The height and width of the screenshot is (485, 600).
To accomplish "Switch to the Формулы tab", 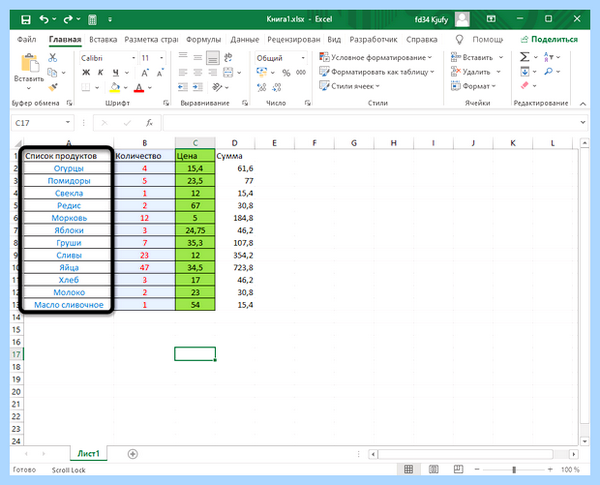I will 204,39.
